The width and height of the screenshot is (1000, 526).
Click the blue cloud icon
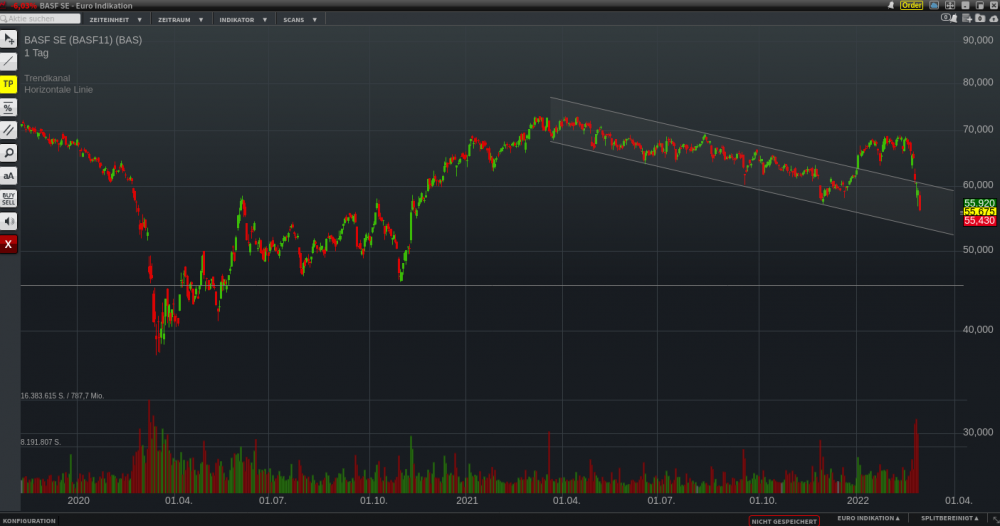click(934, 5)
